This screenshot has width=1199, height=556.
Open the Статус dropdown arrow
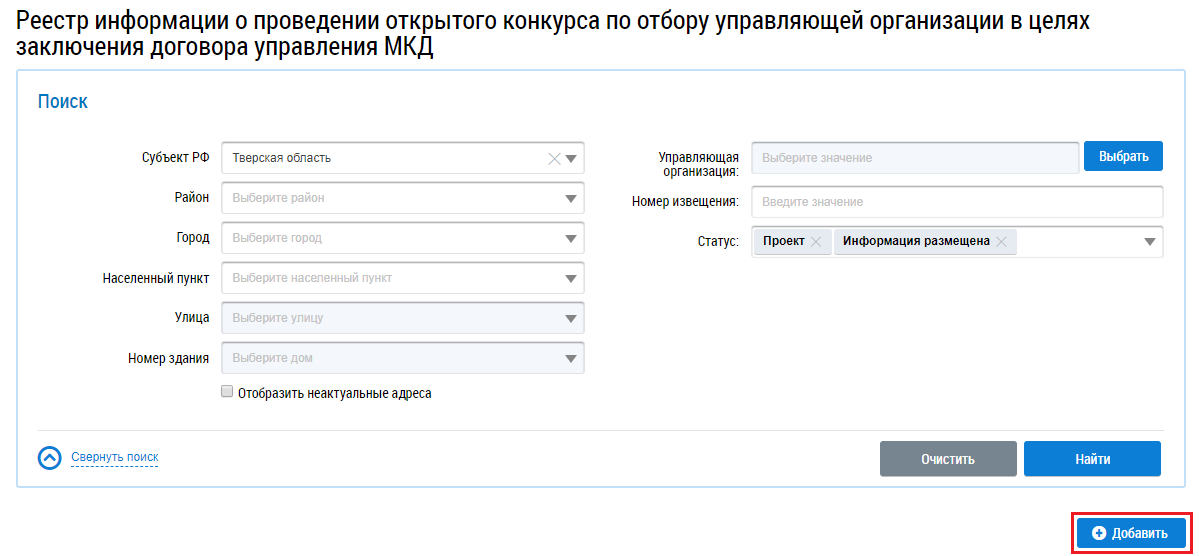[x=1150, y=242]
